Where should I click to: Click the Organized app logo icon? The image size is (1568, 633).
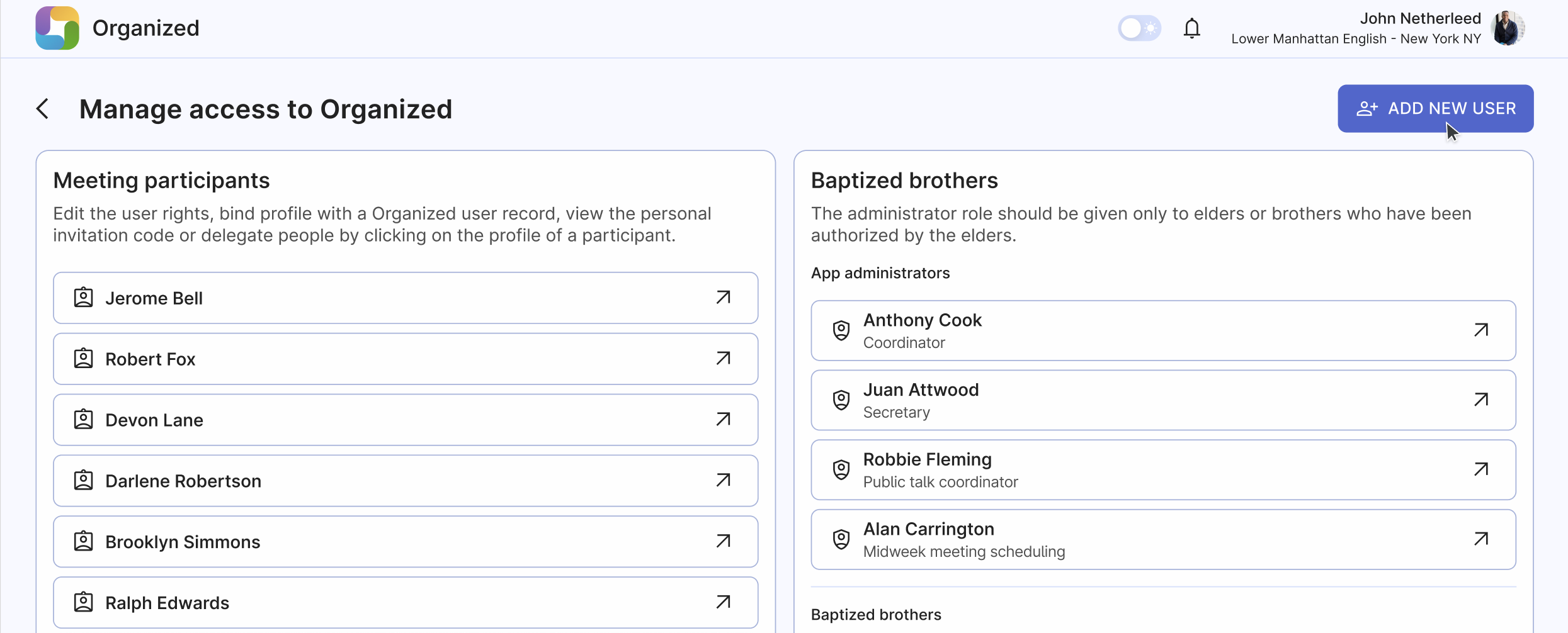[x=57, y=28]
